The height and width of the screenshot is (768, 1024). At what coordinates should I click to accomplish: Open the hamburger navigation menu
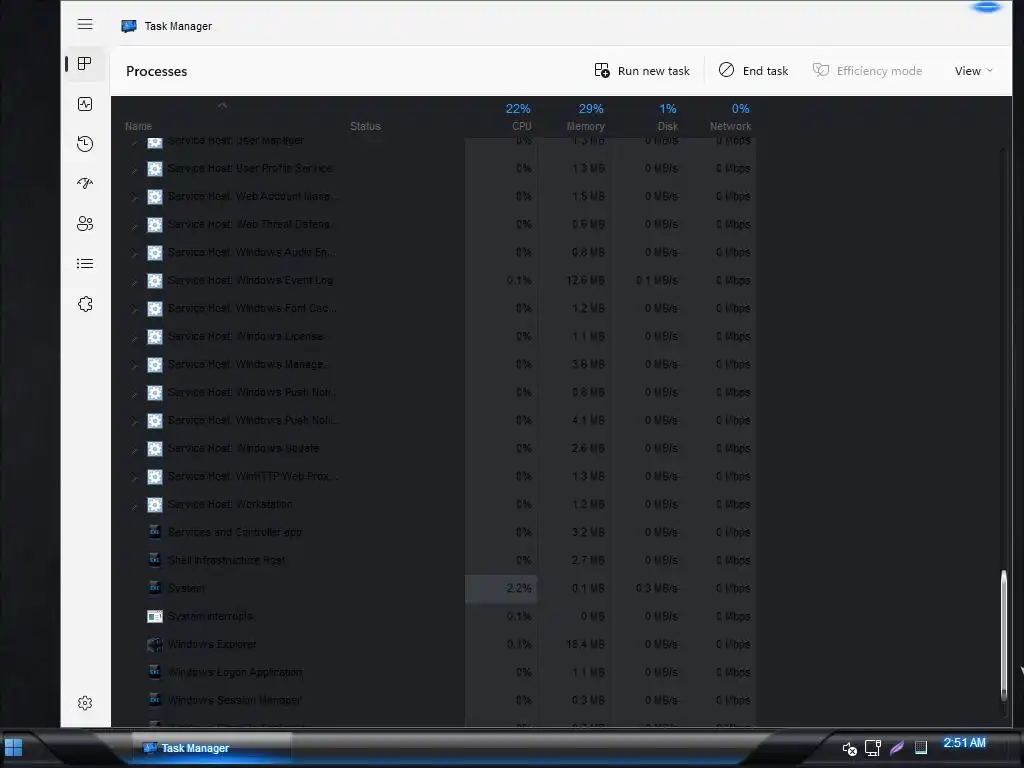[85, 25]
